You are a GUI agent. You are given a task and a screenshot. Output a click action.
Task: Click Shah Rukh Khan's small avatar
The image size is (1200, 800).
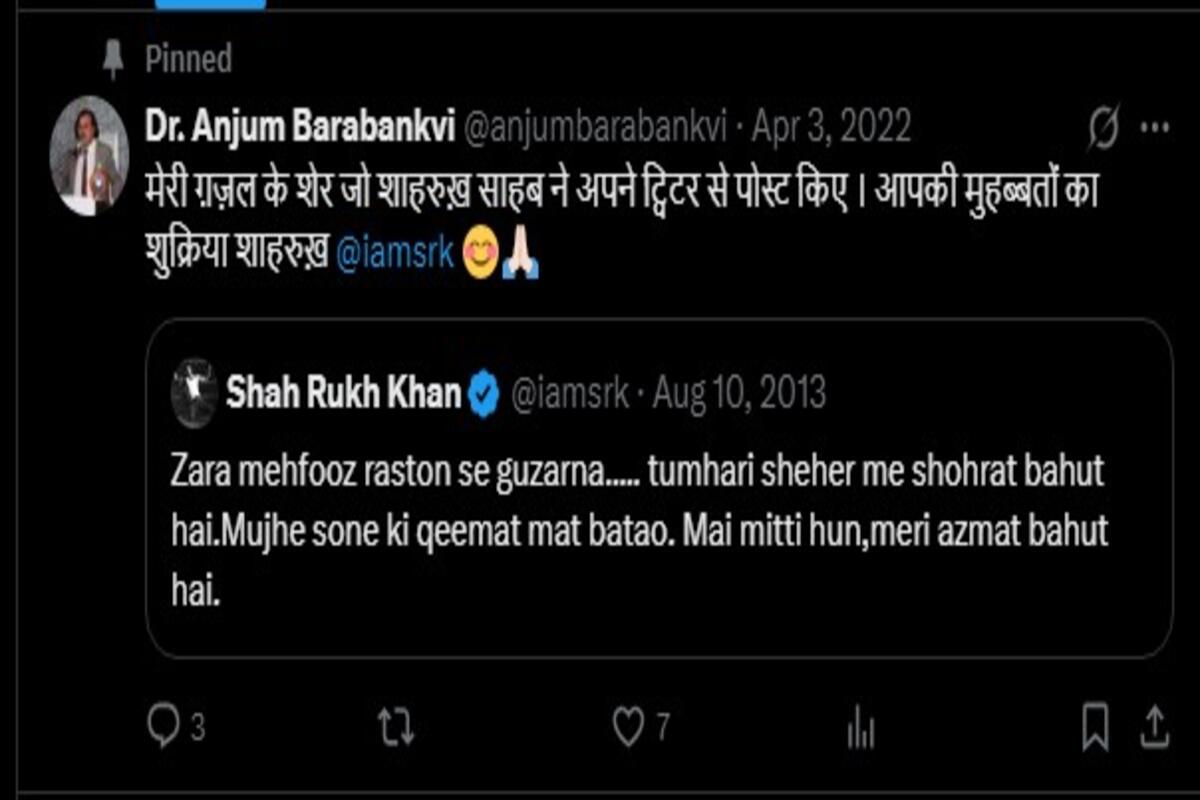tap(194, 393)
